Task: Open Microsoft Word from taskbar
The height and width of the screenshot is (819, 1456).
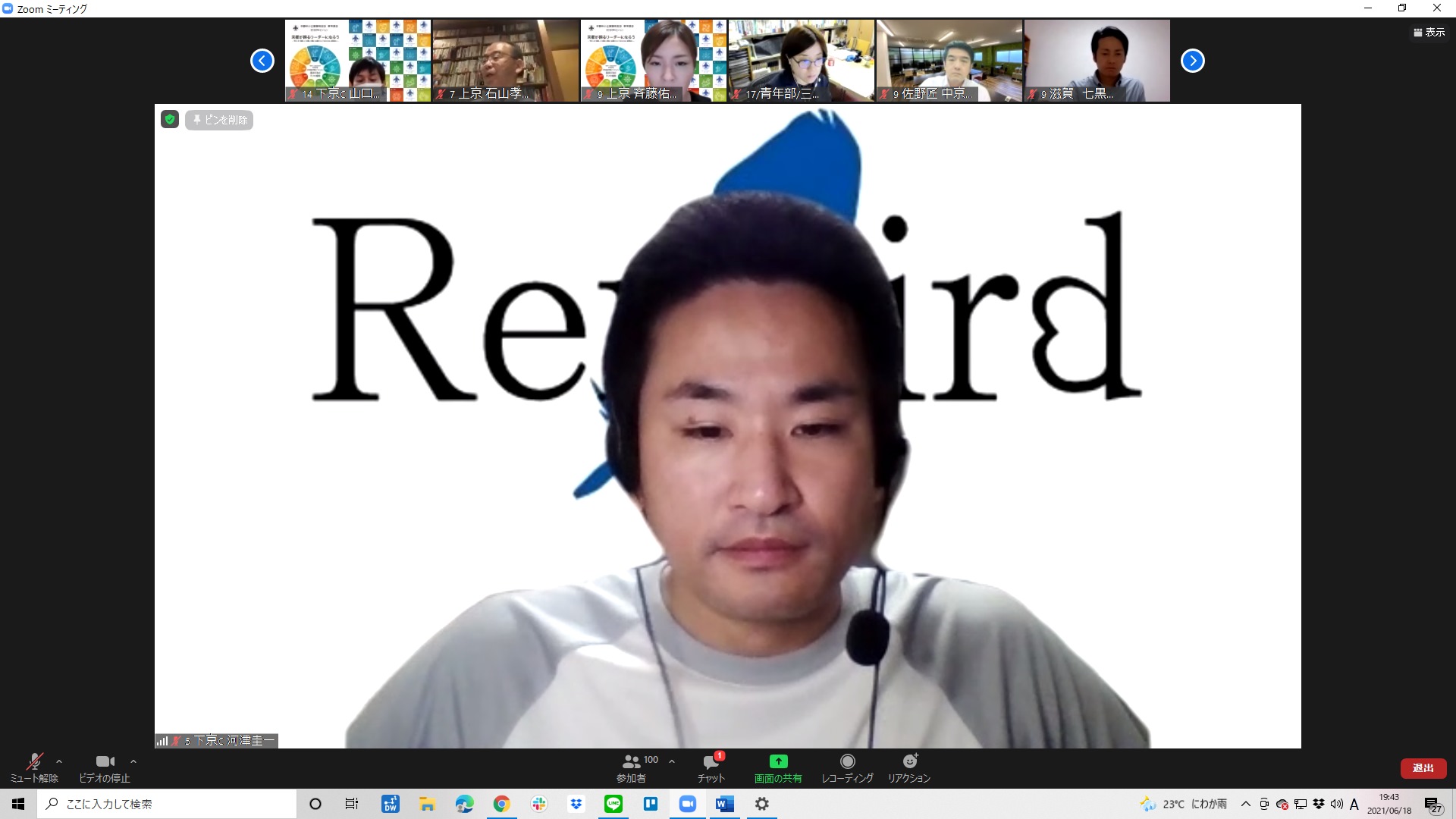Action: click(725, 804)
